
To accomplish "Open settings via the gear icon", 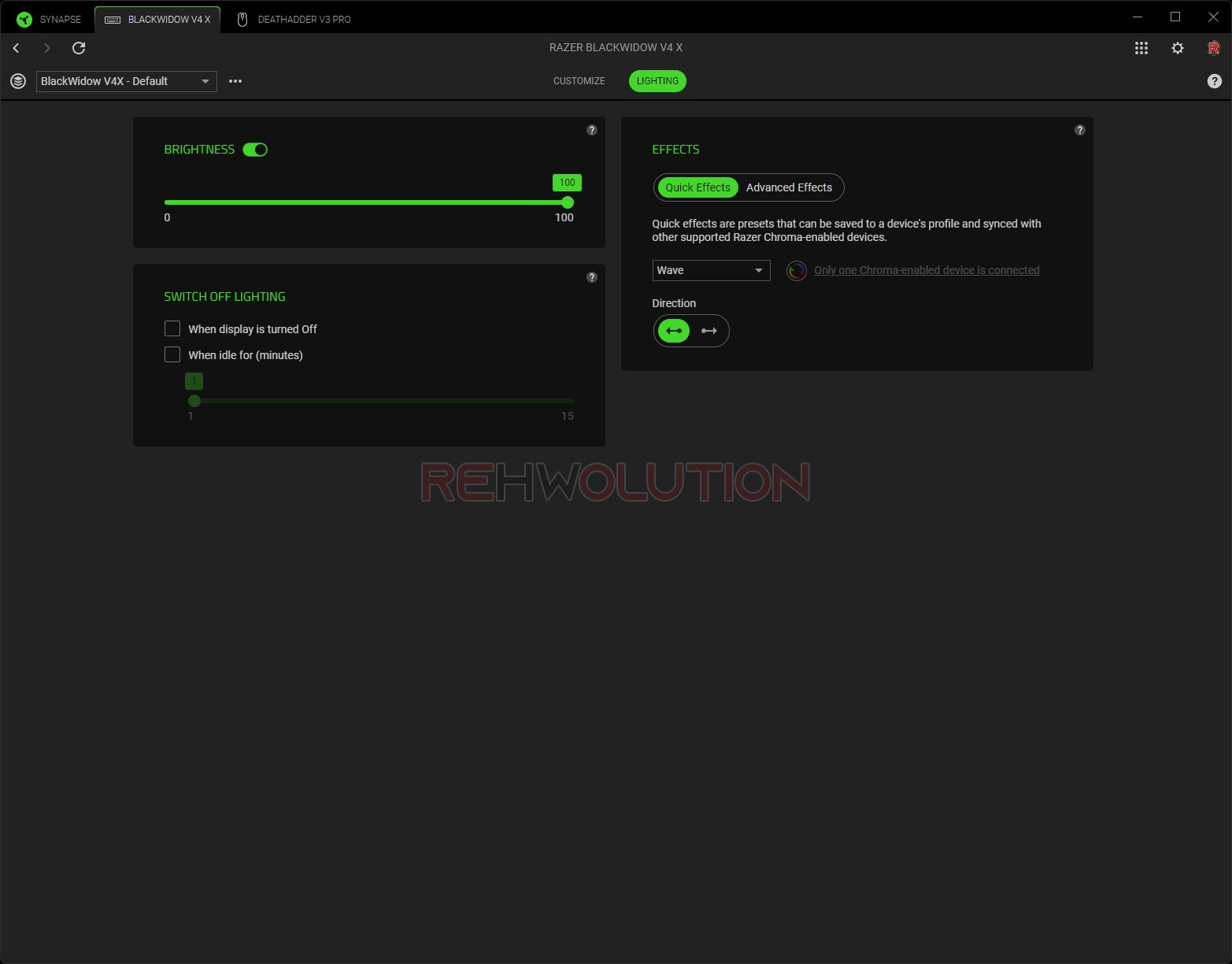I will click(x=1177, y=48).
